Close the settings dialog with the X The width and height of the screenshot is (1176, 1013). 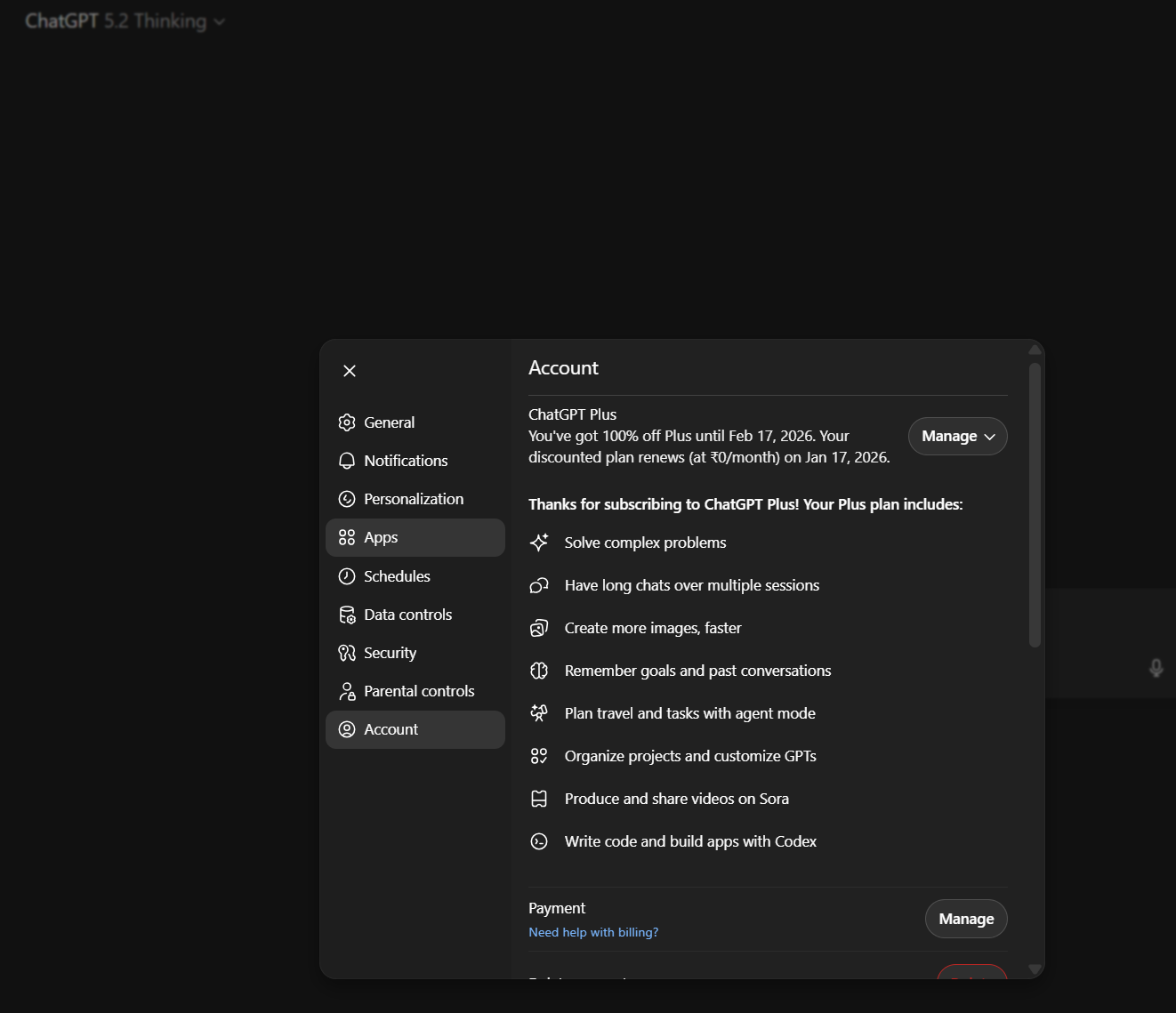click(x=349, y=371)
